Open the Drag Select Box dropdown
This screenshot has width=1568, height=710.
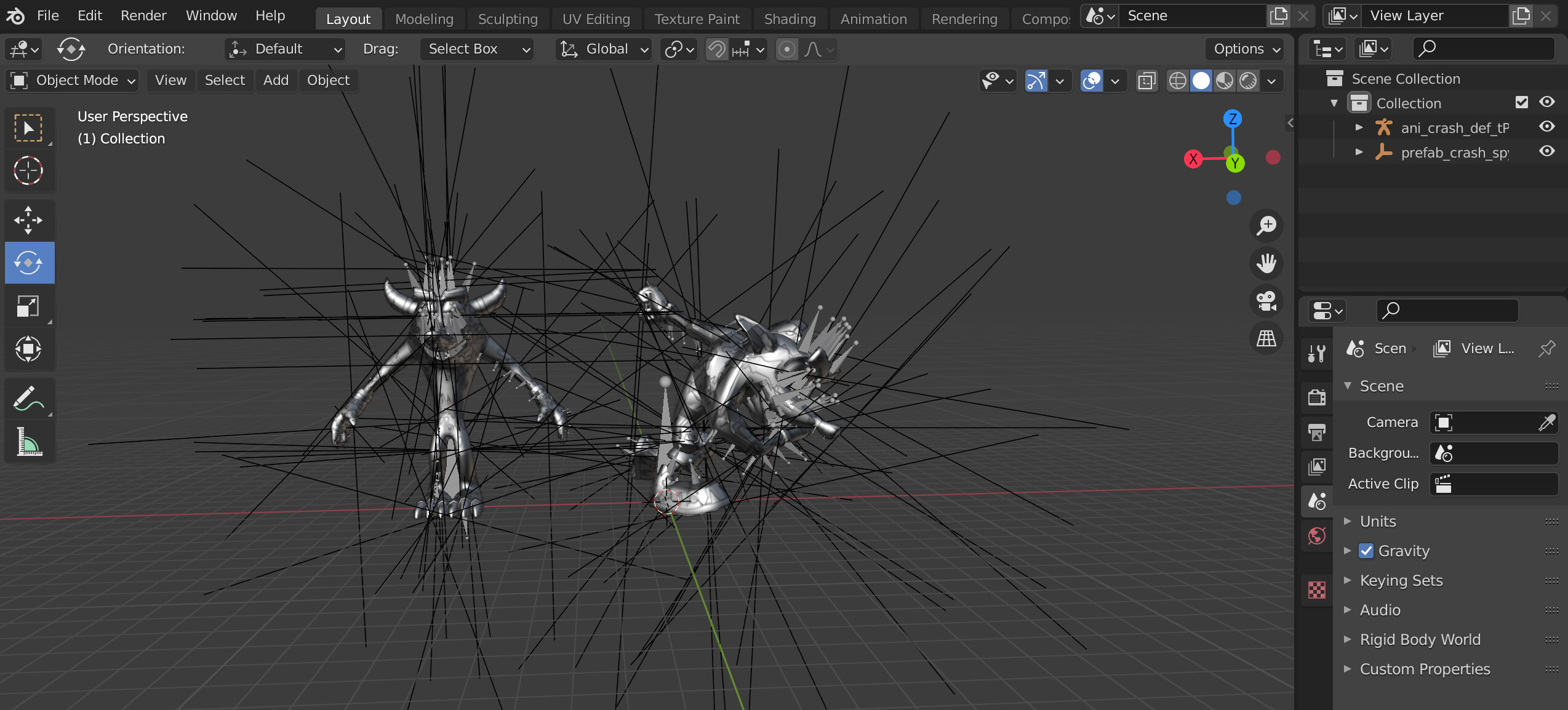coord(477,49)
